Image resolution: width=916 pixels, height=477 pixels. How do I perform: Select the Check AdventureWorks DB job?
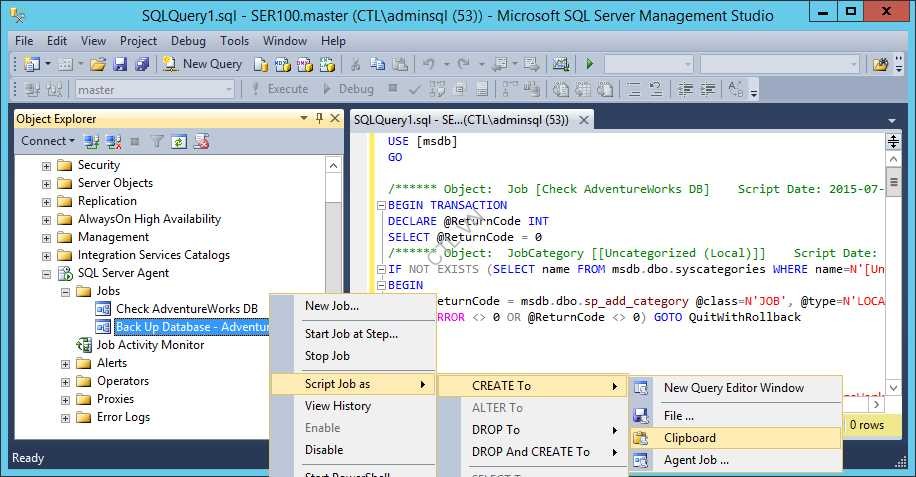pyautogui.click(x=186, y=309)
